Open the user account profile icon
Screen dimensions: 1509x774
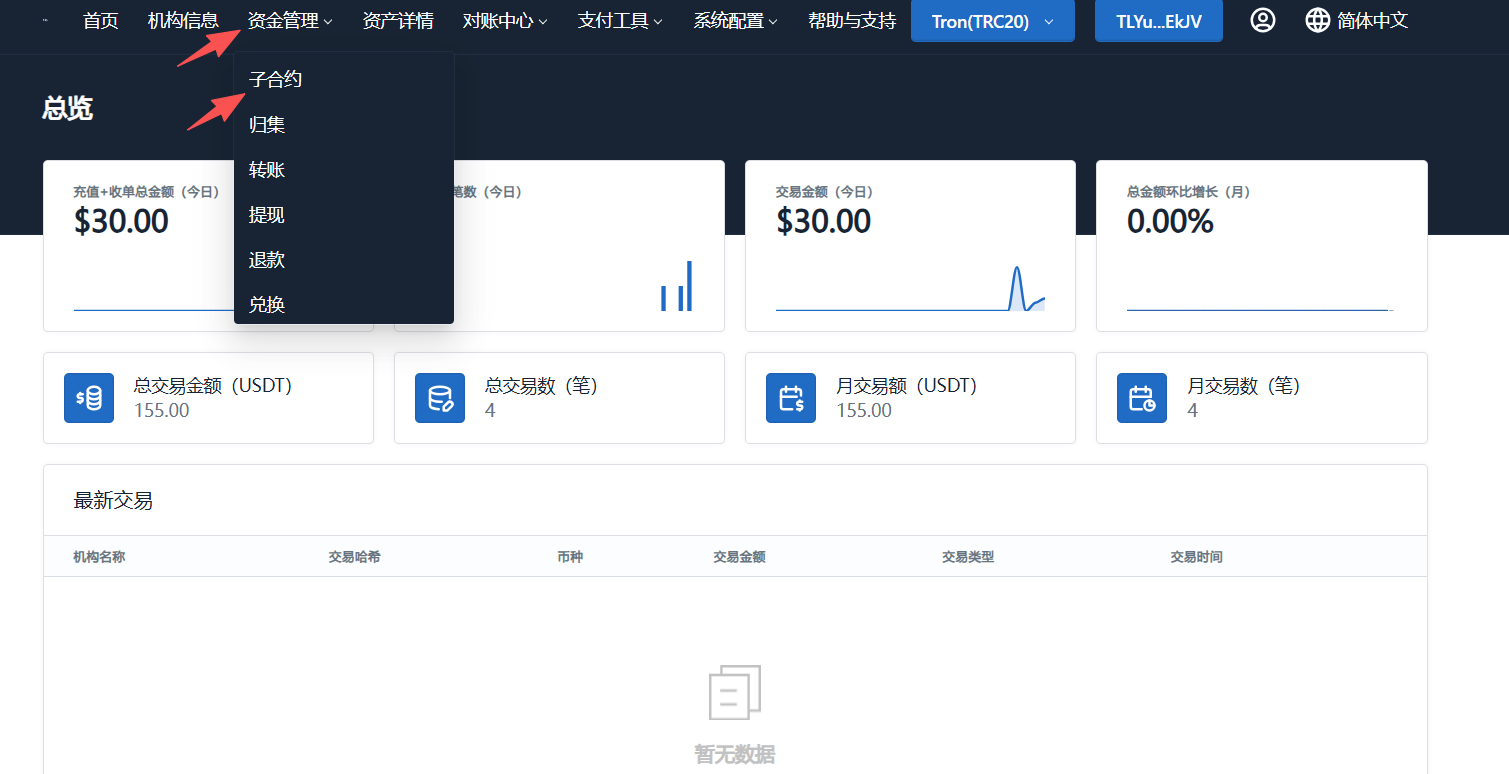click(1263, 20)
